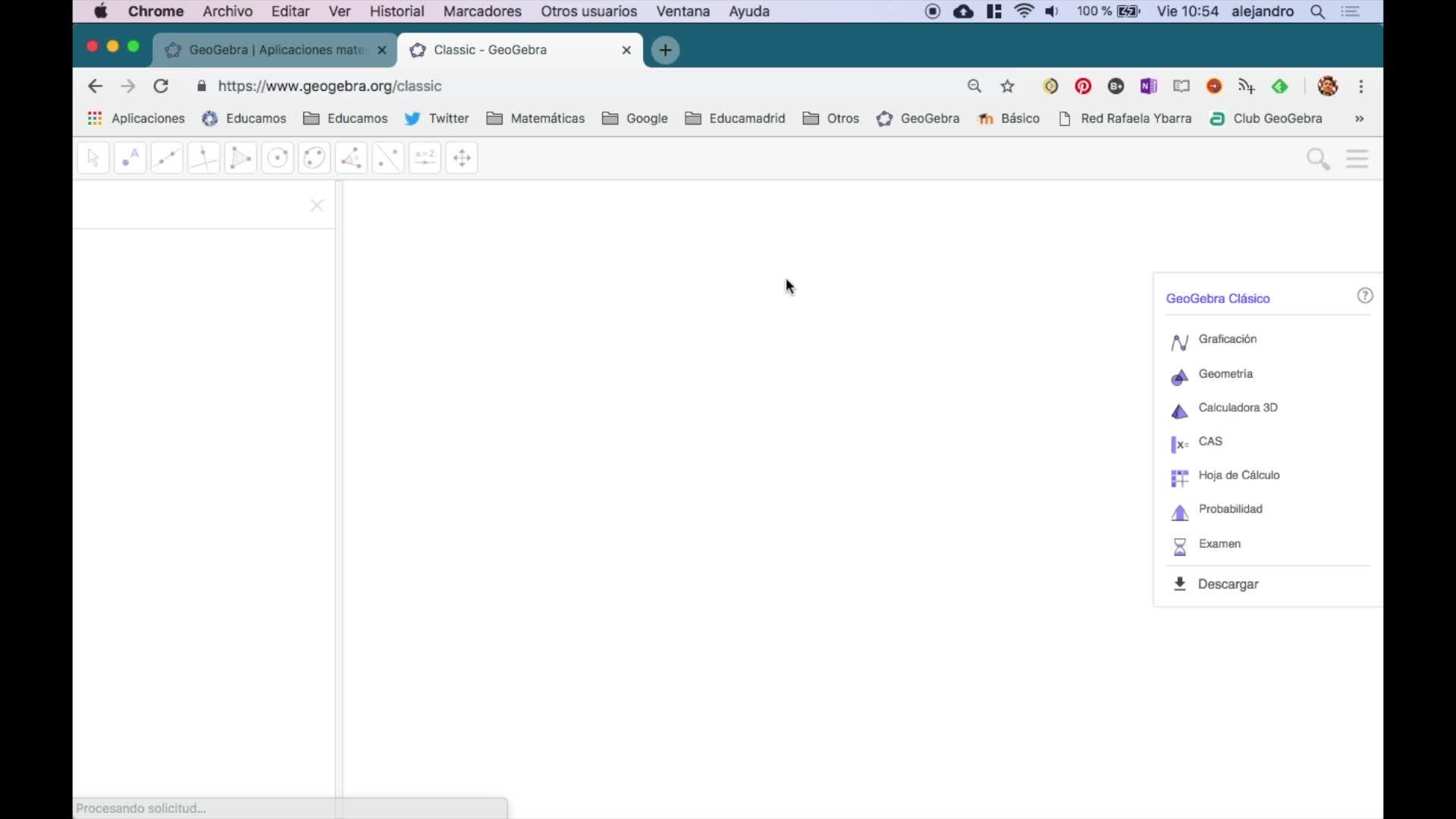Click the Descargar download link

click(x=1227, y=585)
